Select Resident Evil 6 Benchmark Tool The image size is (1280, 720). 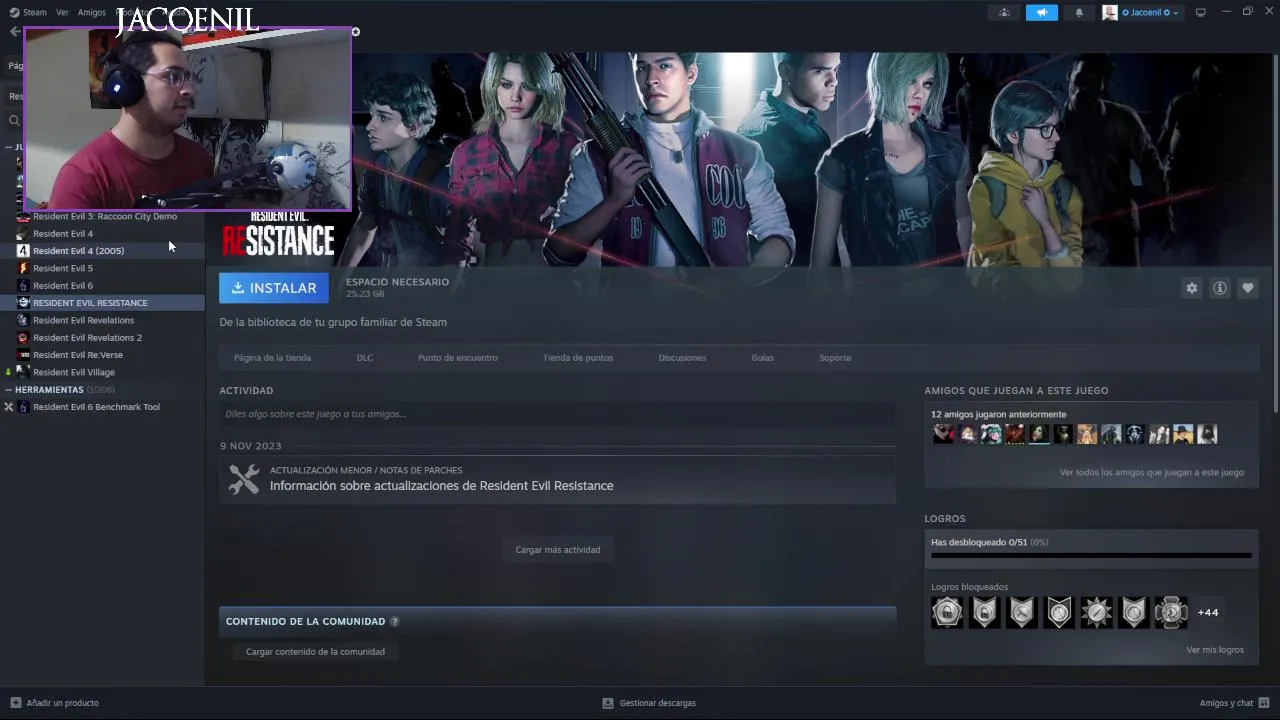tap(96, 407)
